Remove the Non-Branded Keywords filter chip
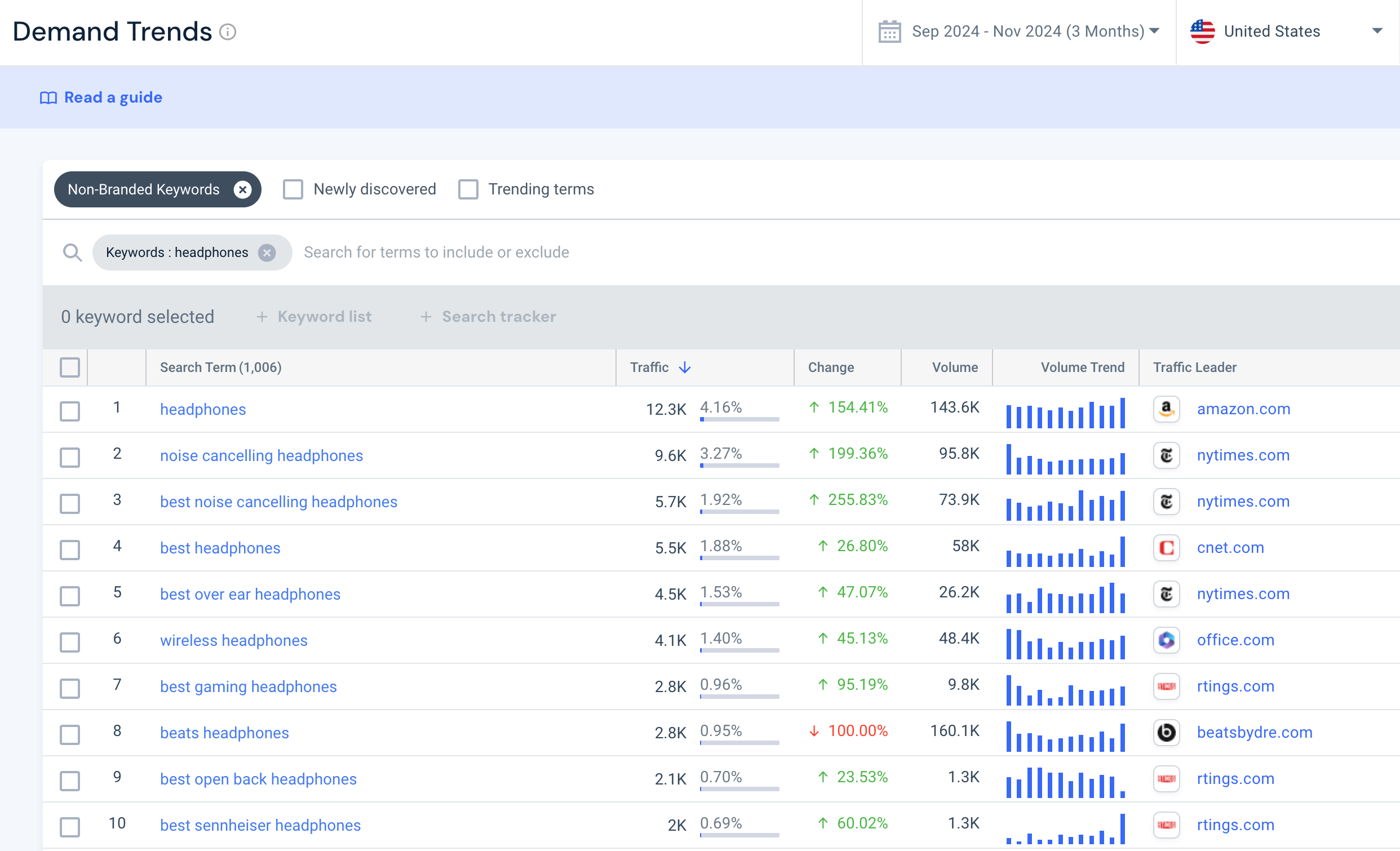Viewport: 1400px width, 851px height. click(242, 189)
